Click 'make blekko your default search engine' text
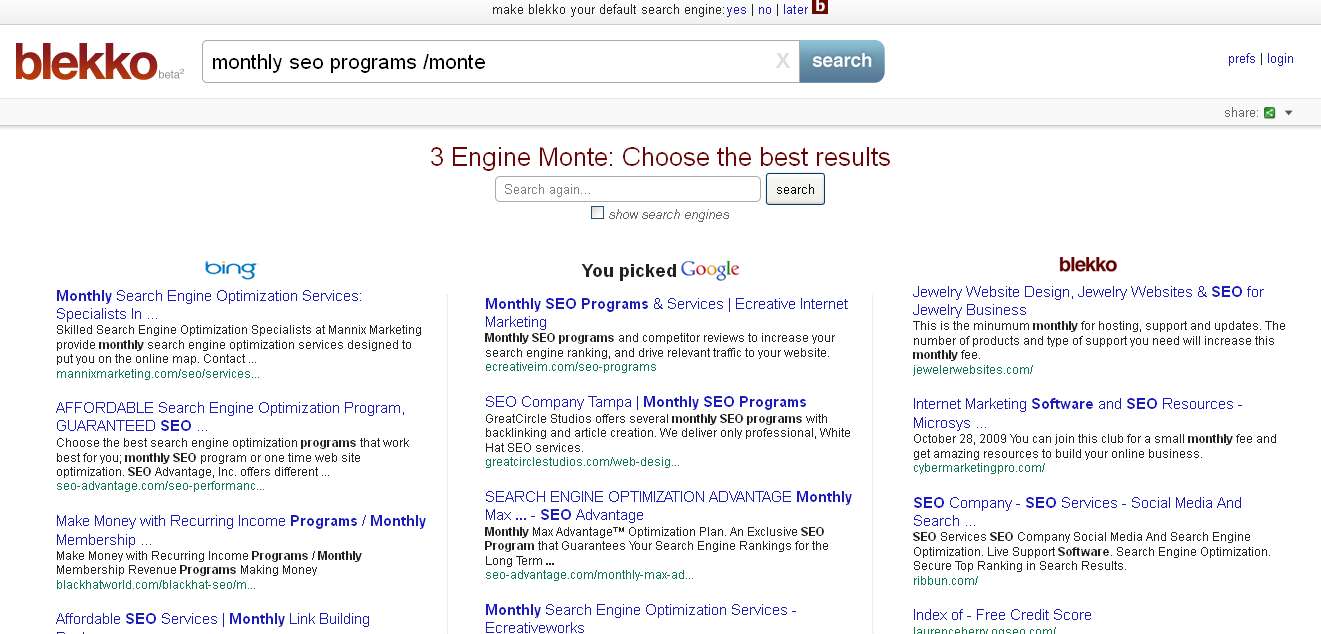 tap(609, 10)
